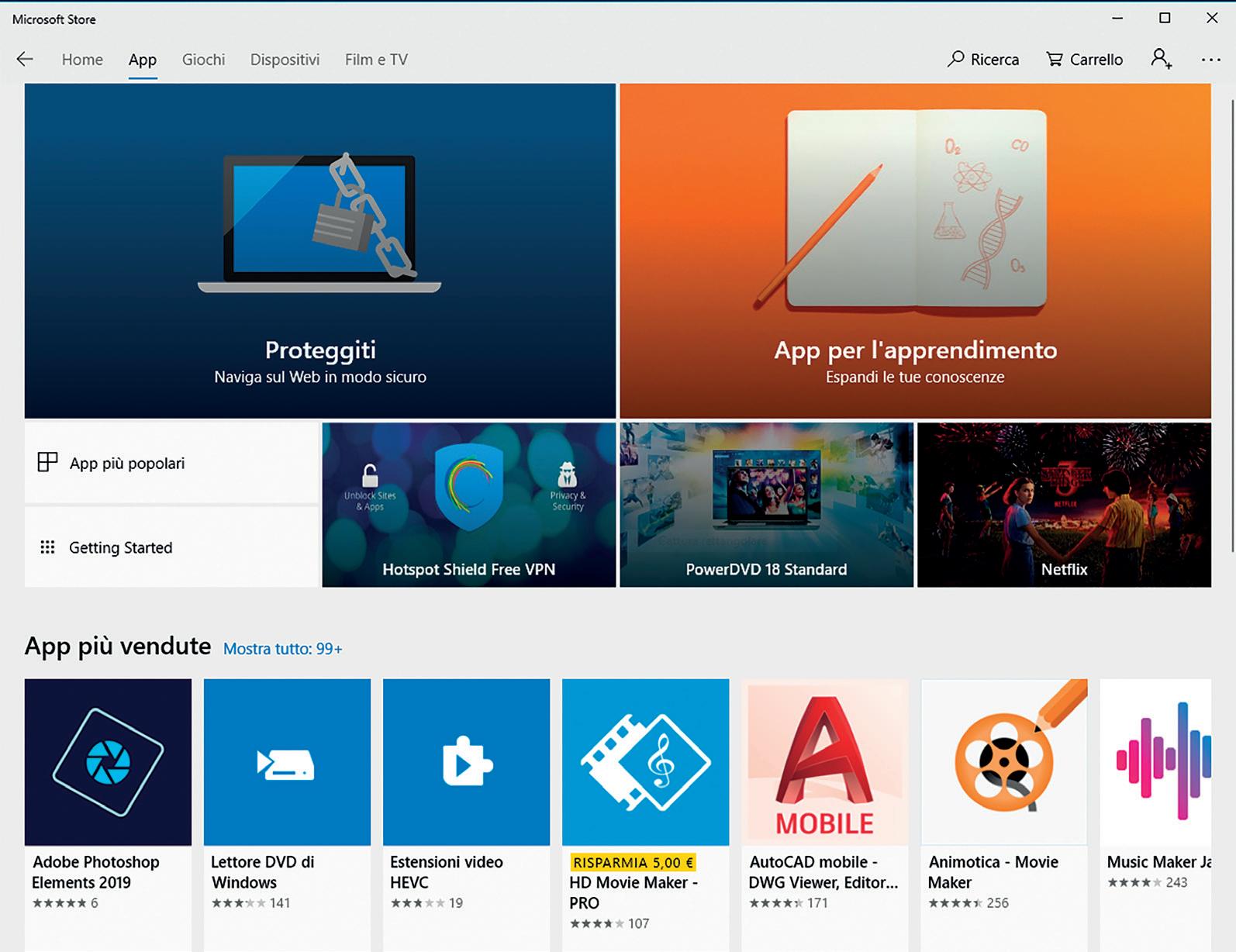Click Music Maker rating showing 243
Image resolution: width=1236 pixels, height=952 pixels.
tap(1148, 882)
